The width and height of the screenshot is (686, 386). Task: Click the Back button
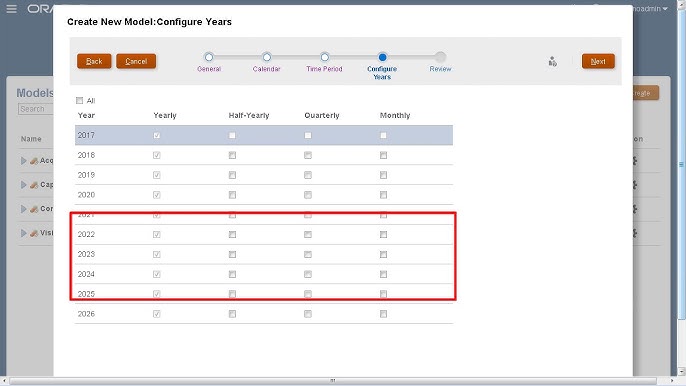point(94,61)
